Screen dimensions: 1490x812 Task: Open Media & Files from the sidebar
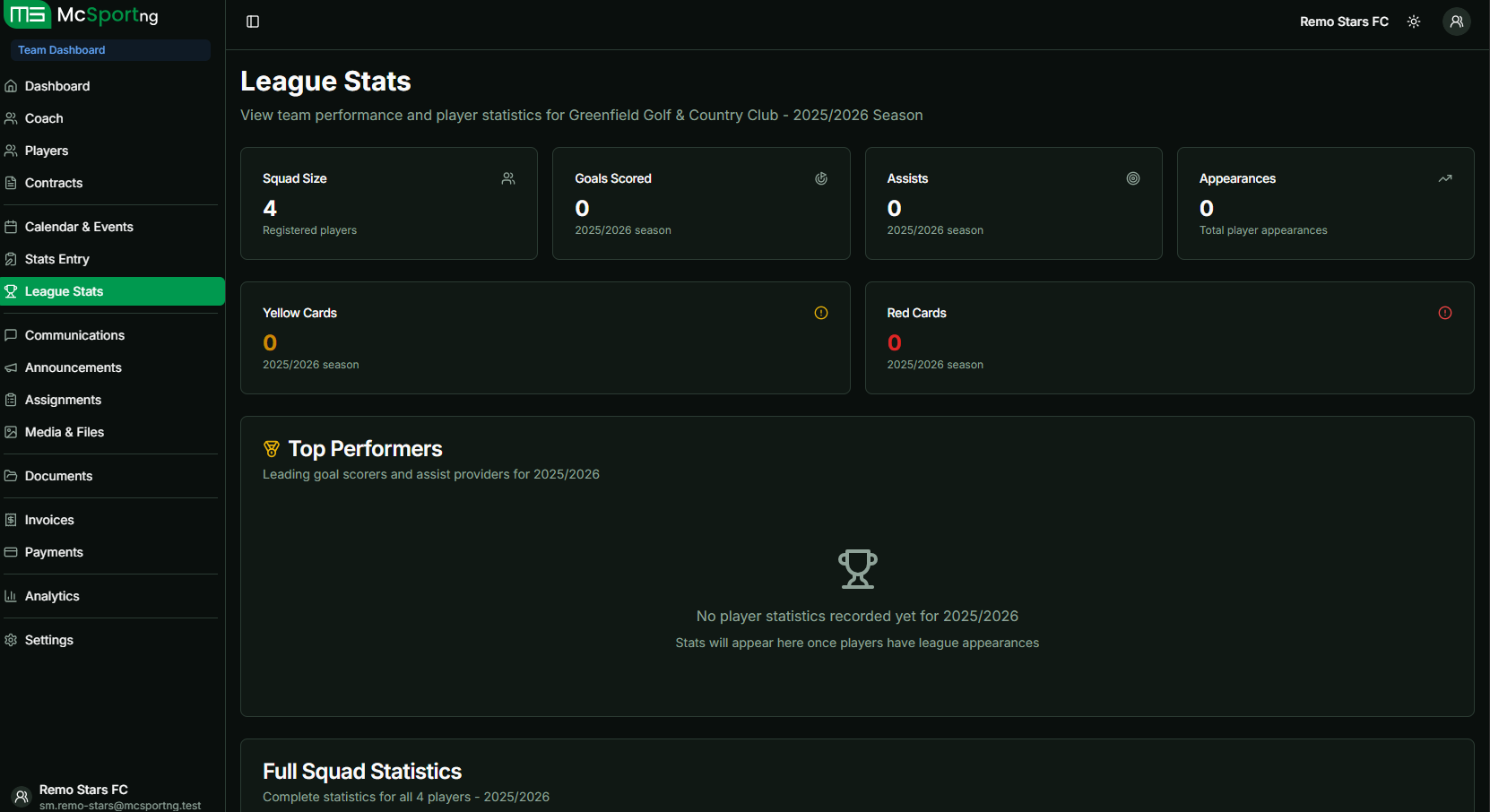64,431
